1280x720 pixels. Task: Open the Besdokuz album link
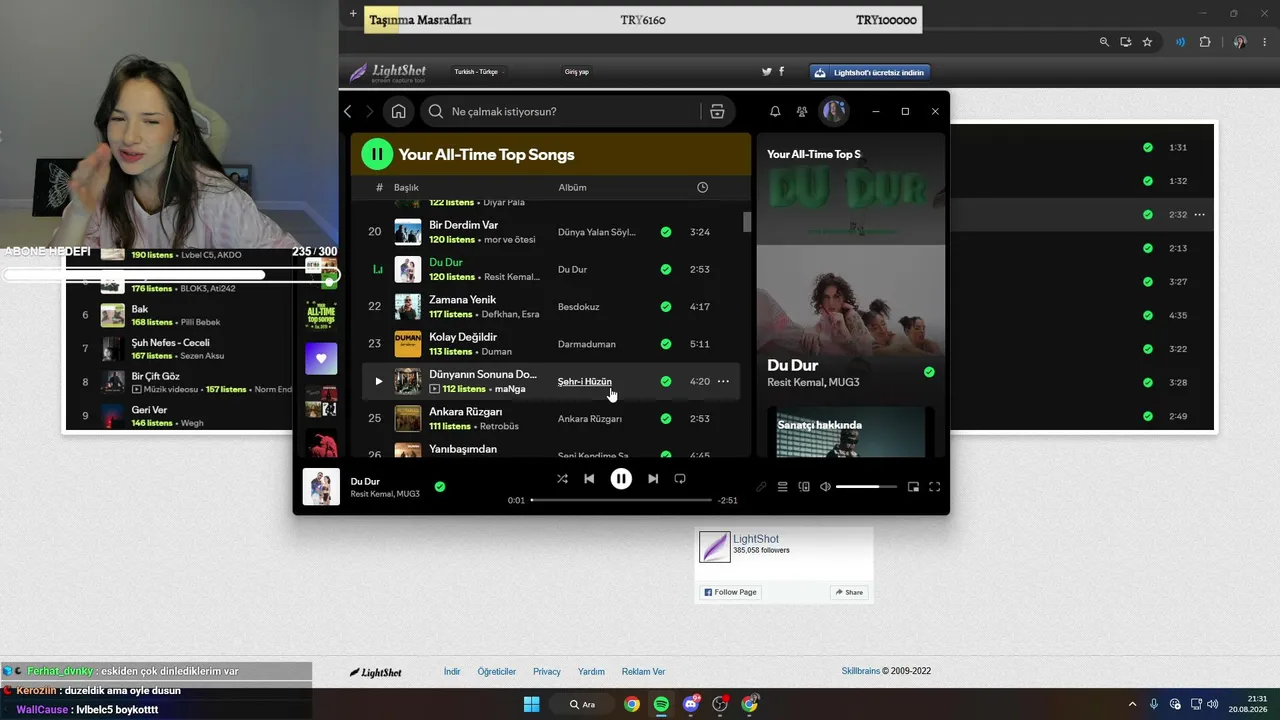click(579, 306)
